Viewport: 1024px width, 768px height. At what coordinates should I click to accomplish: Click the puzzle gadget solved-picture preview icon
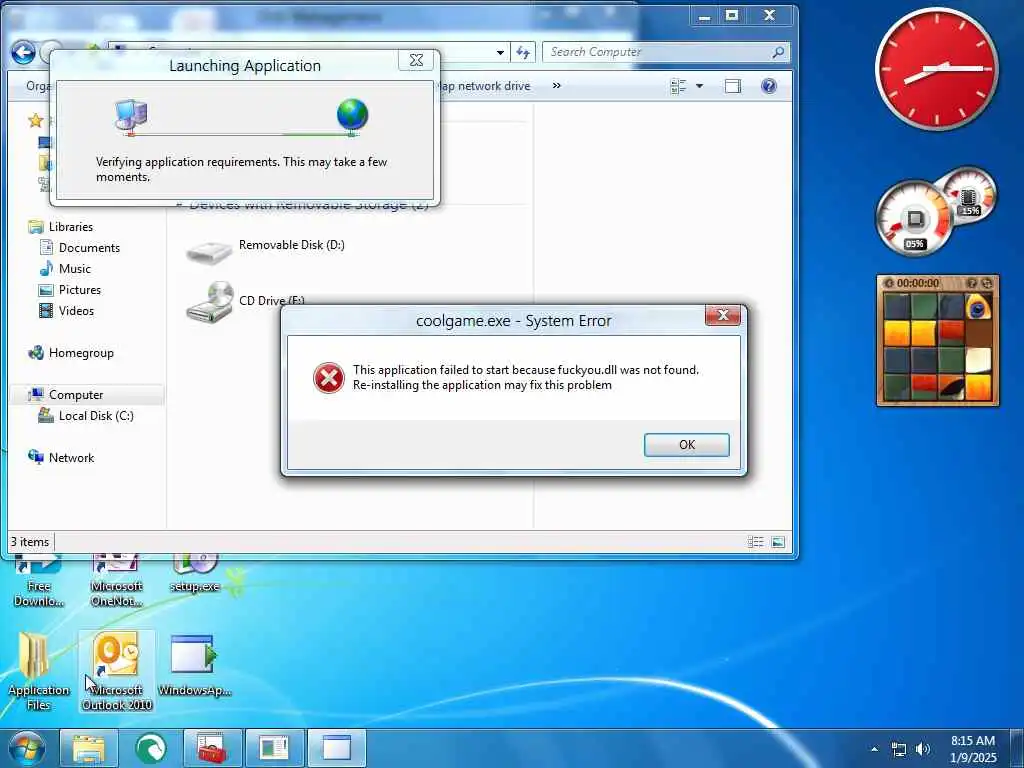pyautogui.click(x=972, y=283)
